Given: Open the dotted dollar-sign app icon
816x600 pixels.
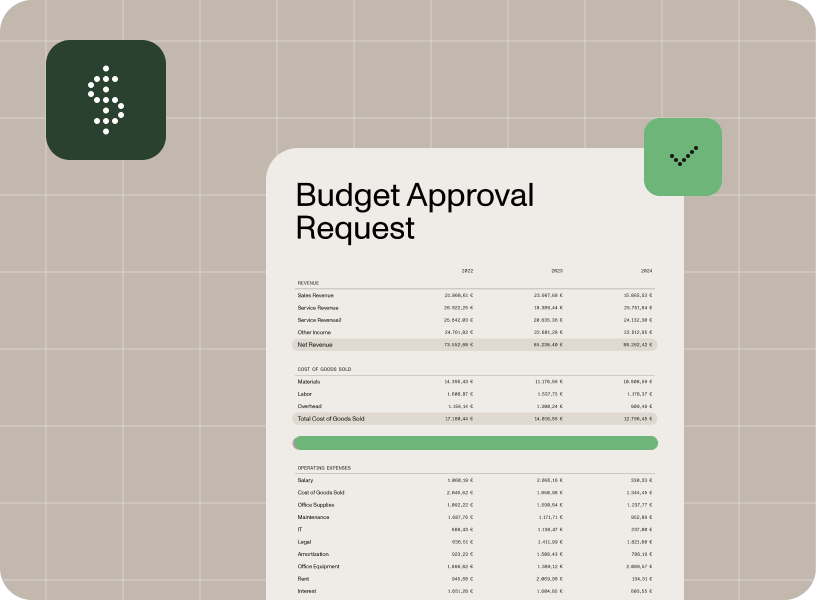Looking at the screenshot, I should click(104, 99).
